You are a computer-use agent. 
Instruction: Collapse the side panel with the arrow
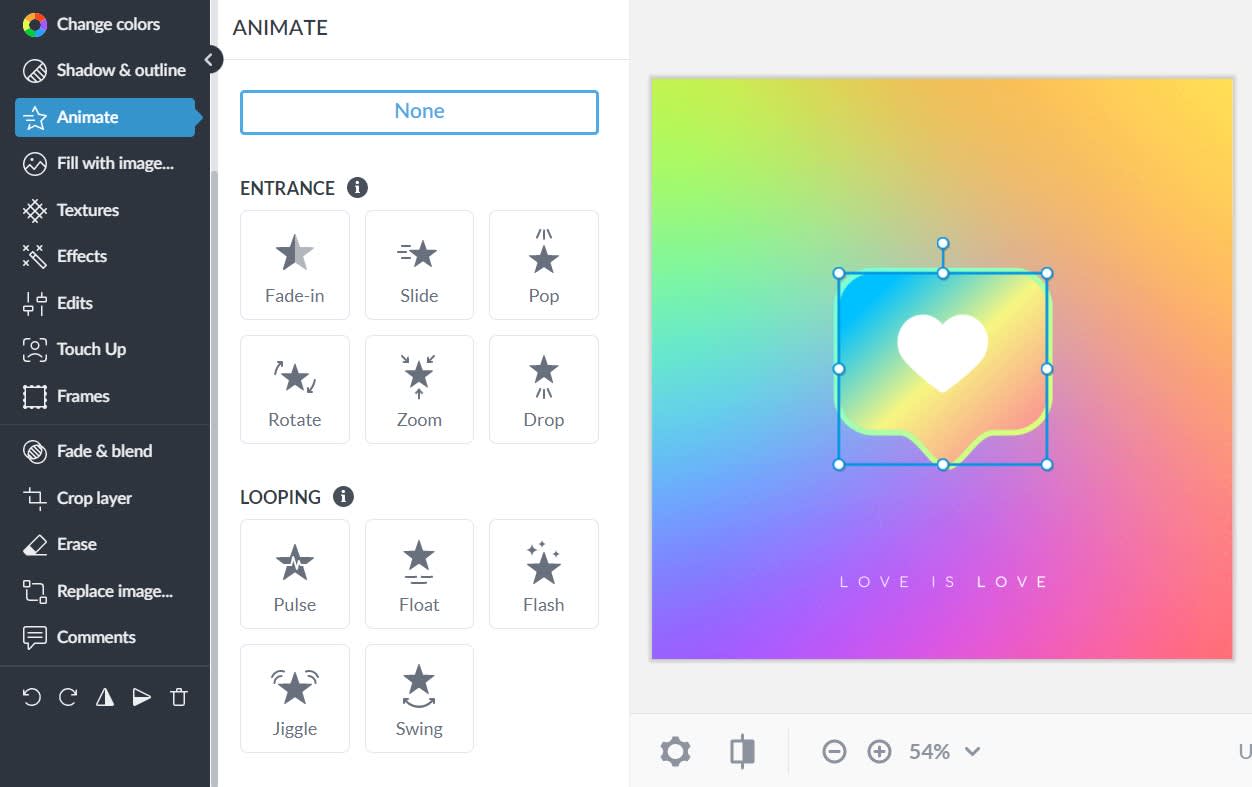coord(208,60)
